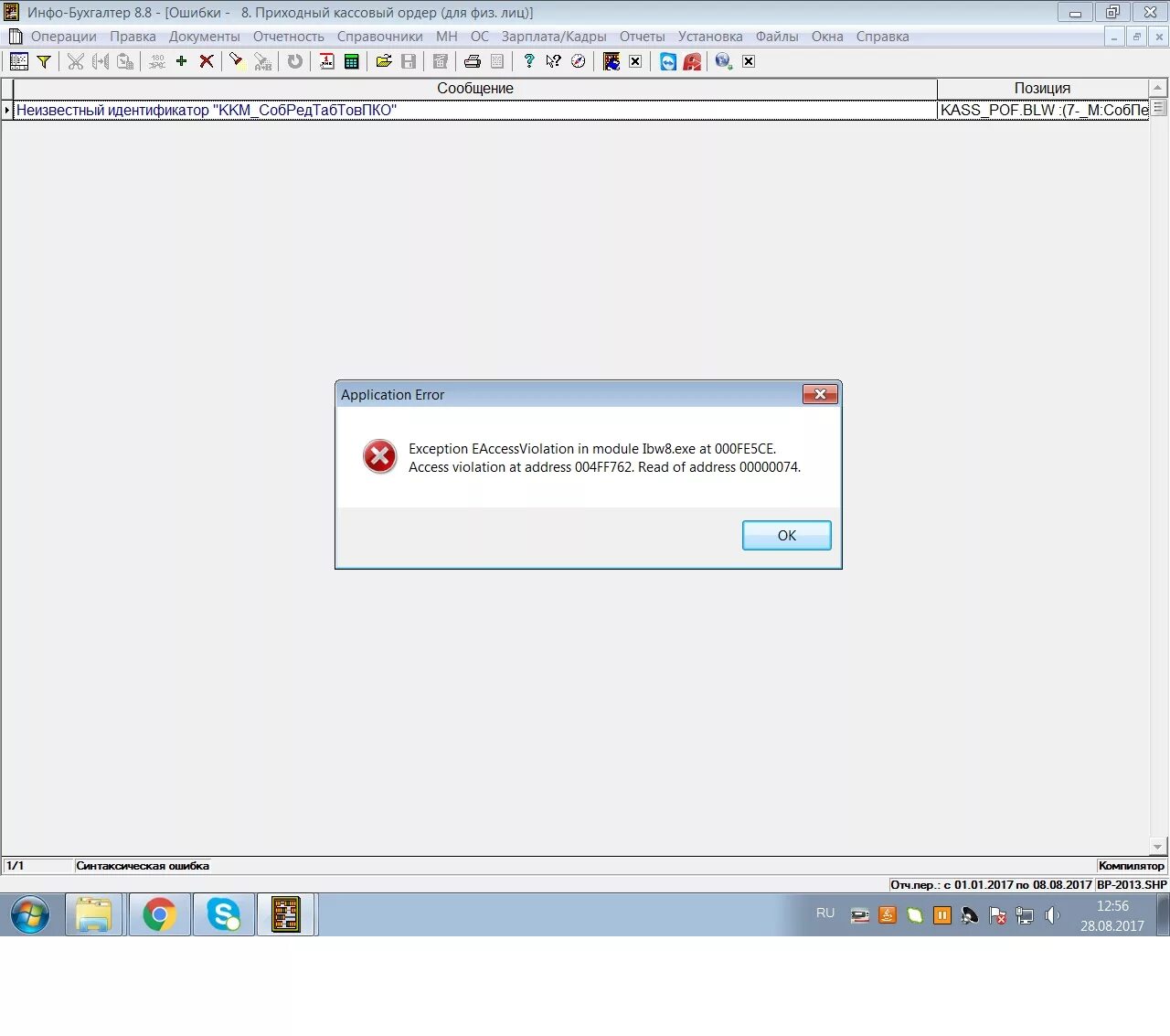Click the Синтаксическая ошибка status text

(x=143, y=866)
